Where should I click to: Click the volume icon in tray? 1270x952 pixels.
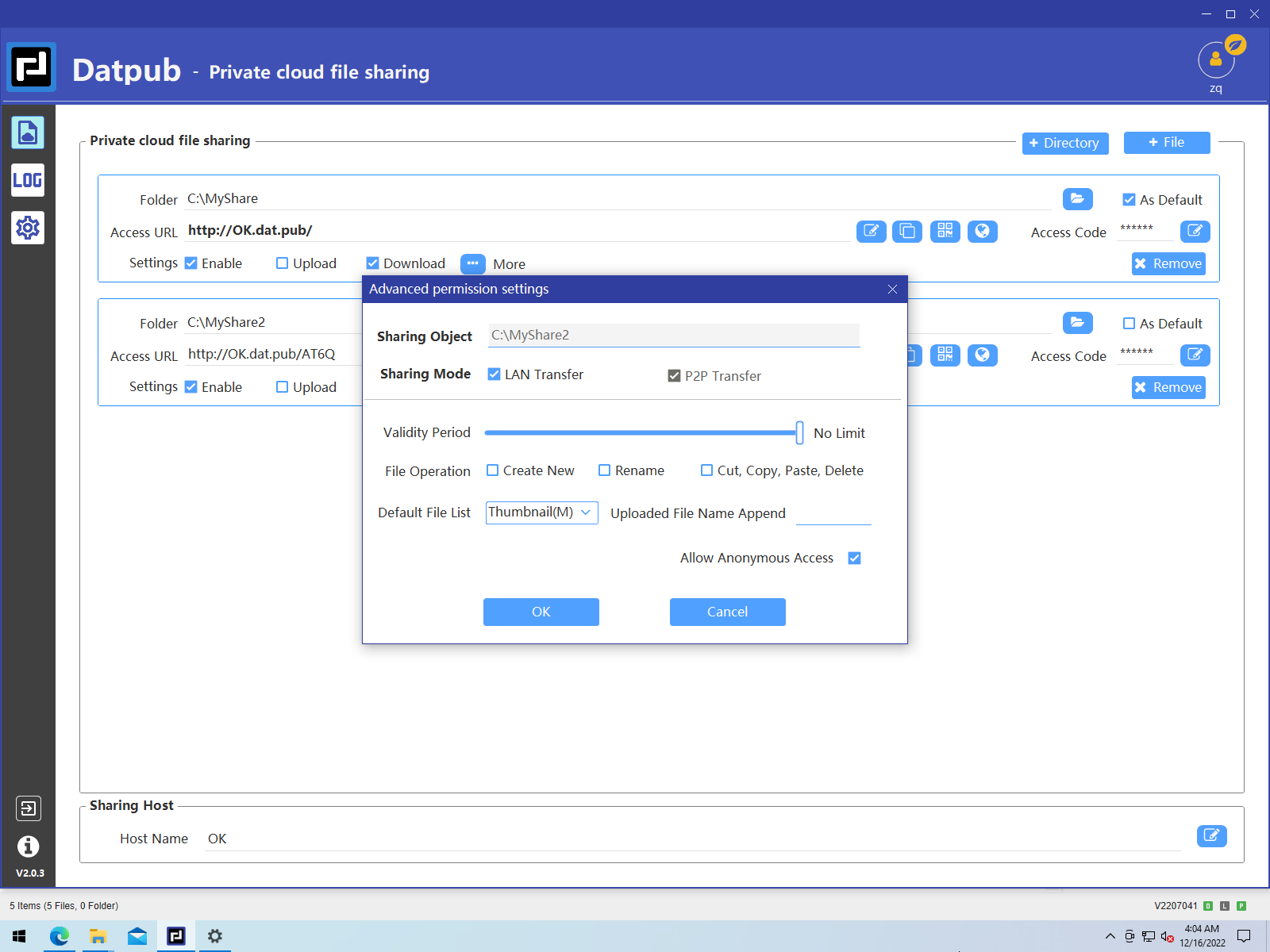tap(1168, 937)
